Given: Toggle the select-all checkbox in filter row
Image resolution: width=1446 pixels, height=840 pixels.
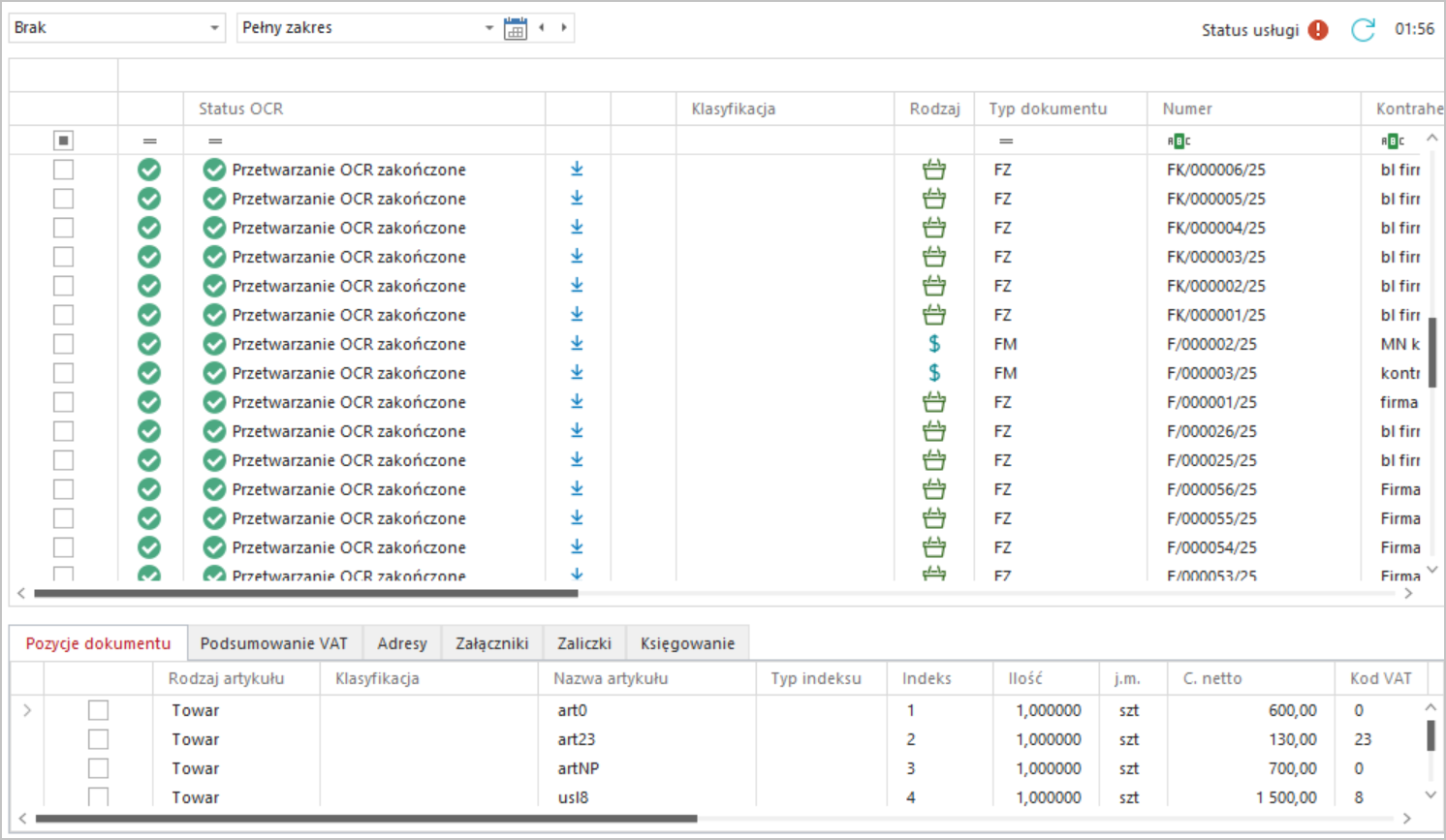Looking at the screenshot, I should click(63, 141).
